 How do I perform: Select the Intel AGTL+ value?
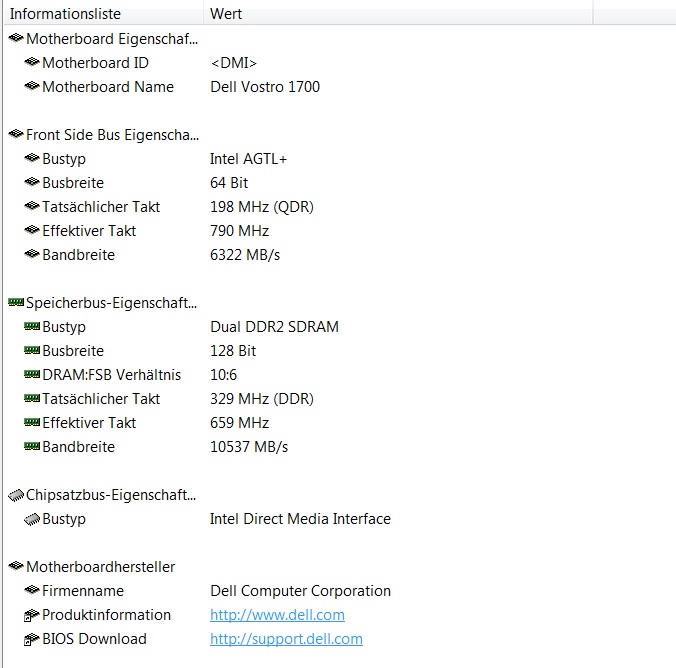click(x=248, y=159)
